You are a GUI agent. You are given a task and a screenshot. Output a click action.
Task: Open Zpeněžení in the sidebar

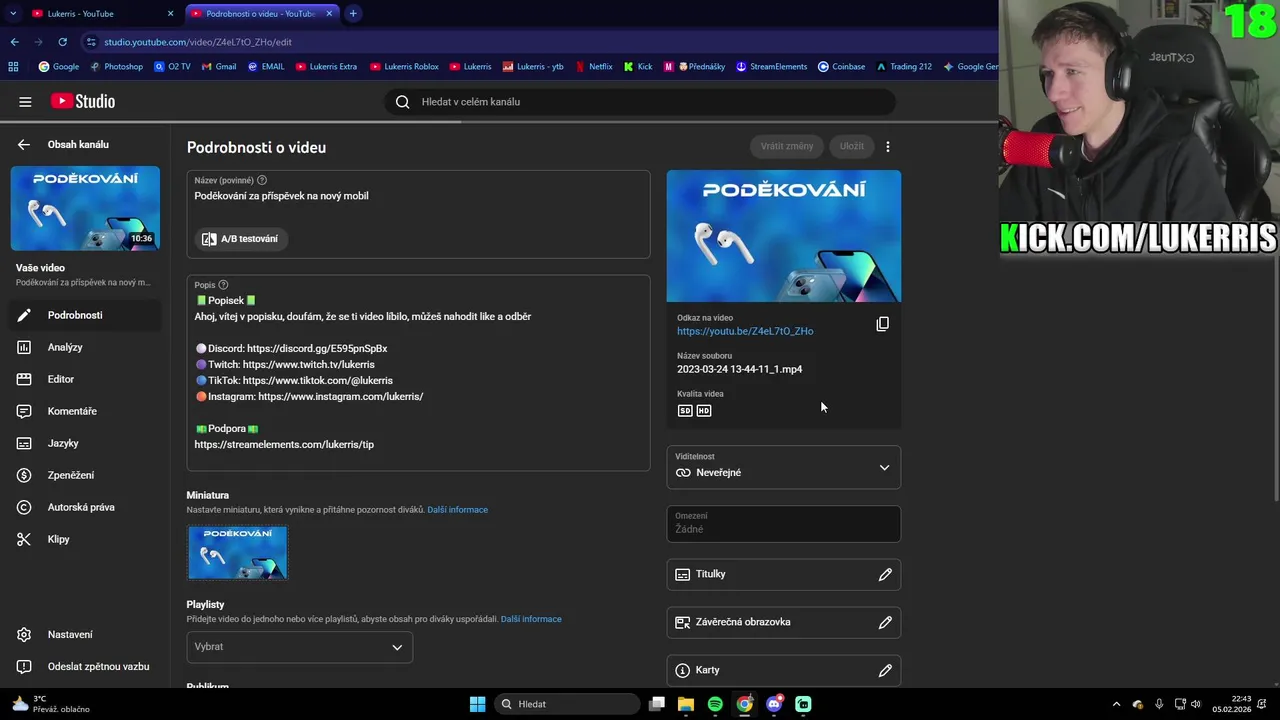point(85,475)
